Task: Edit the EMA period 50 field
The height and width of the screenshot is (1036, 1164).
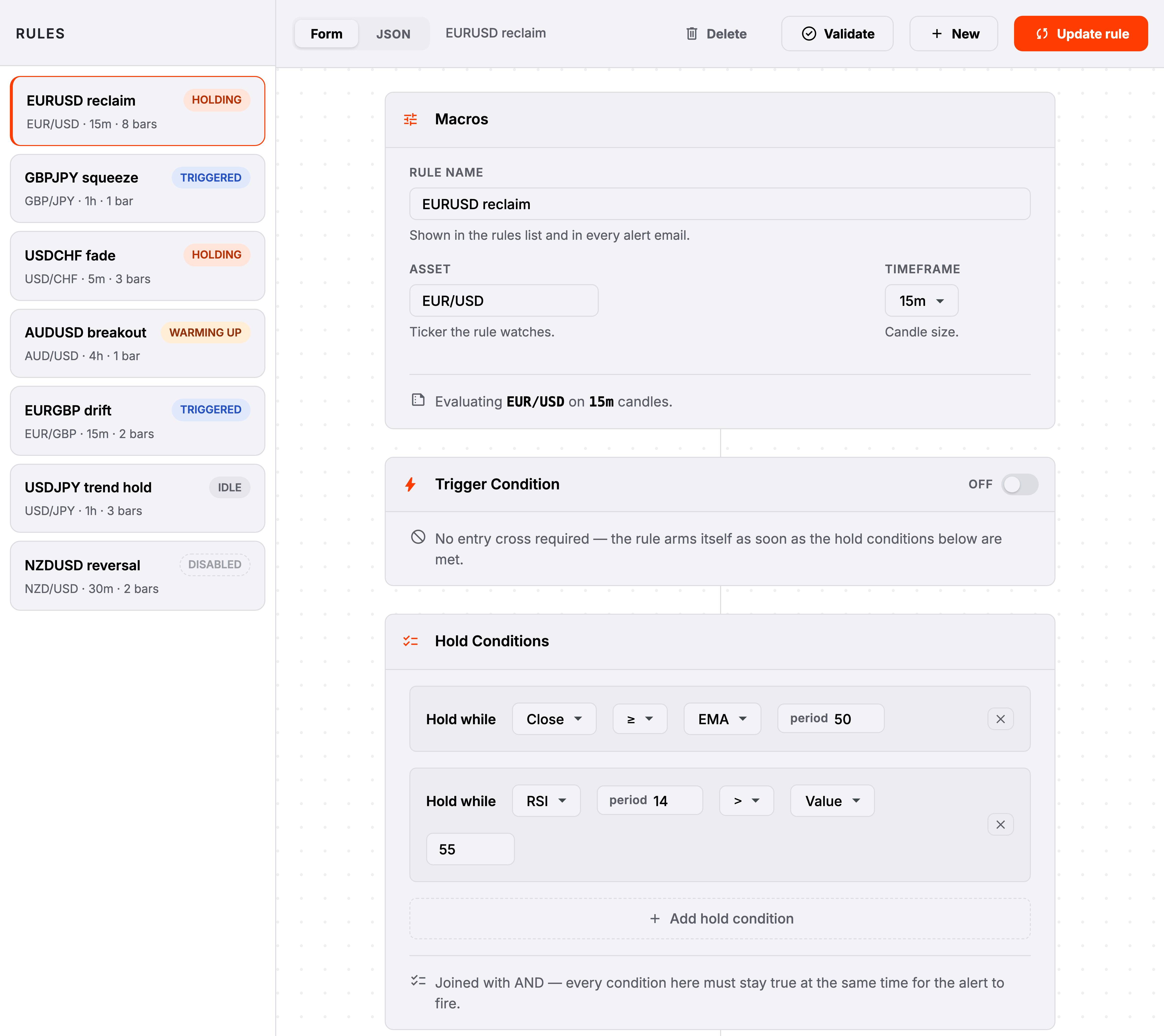Action: 831,718
